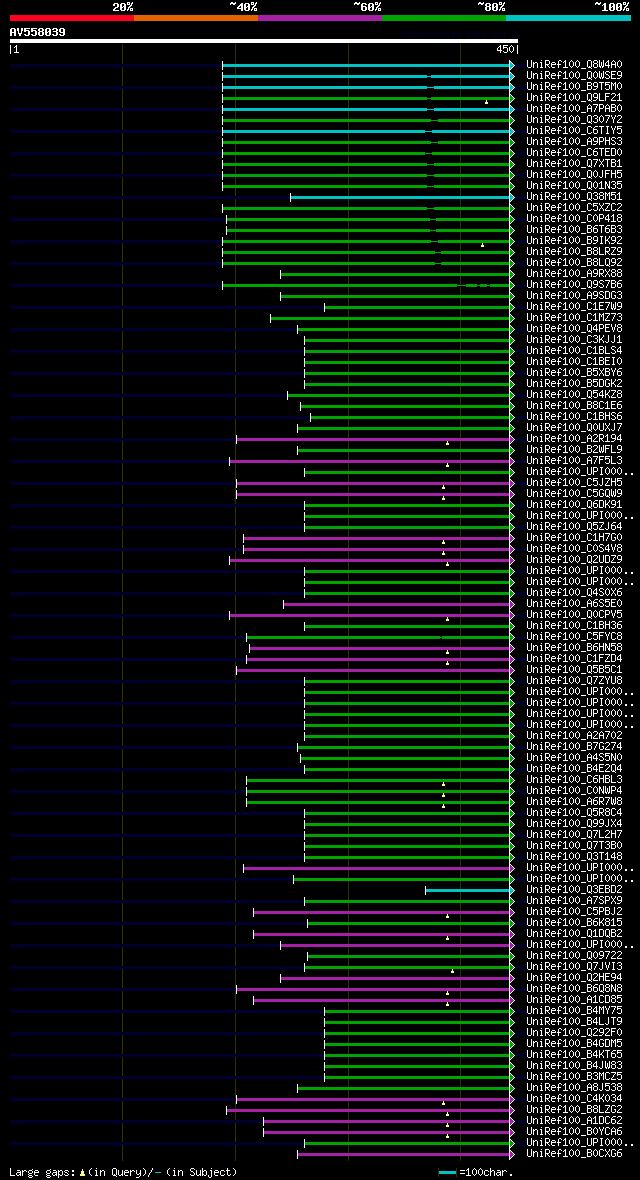Image resolution: width=640 pixels, height=1180 pixels.
Task: Select the UniRef100_Q3EBD2 label
Action: 574,890
